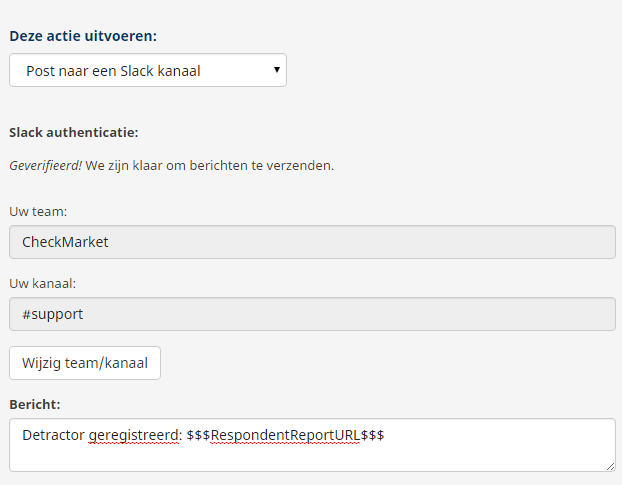The image size is (622, 485).
Task: Click the action dropdown's arrow indicator
Action: point(277,70)
